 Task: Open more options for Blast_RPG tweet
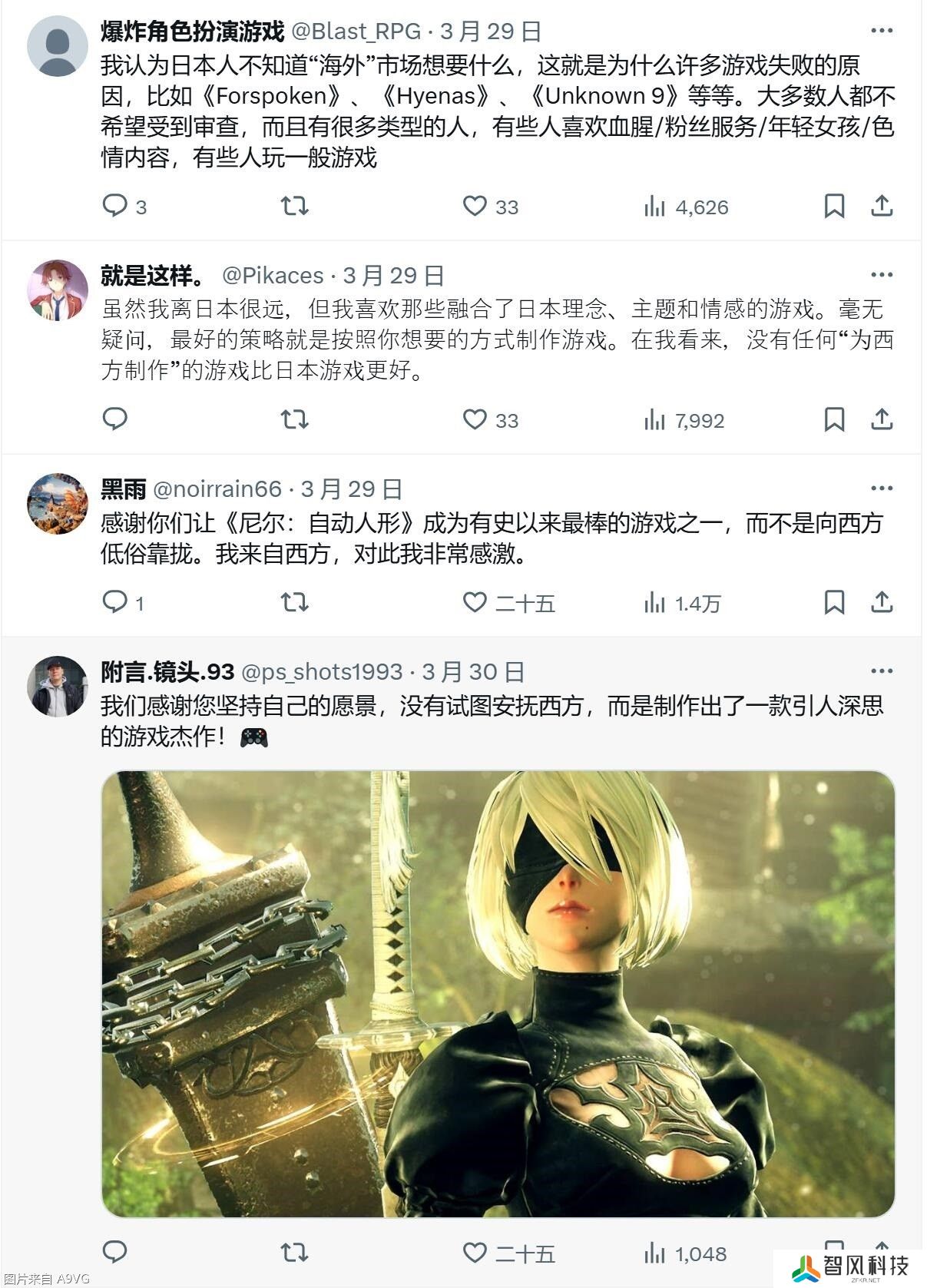pyautogui.click(x=882, y=31)
